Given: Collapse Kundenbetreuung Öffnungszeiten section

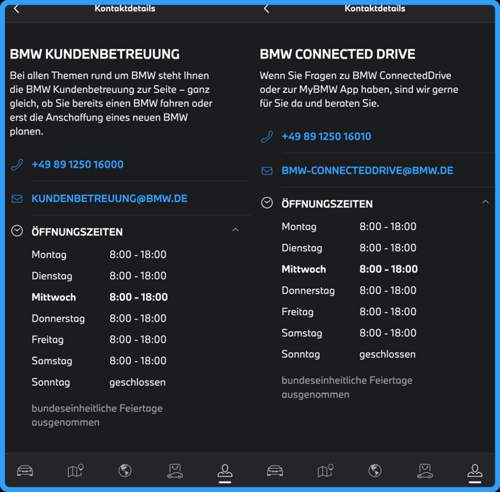Looking at the screenshot, I should (235, 230).
